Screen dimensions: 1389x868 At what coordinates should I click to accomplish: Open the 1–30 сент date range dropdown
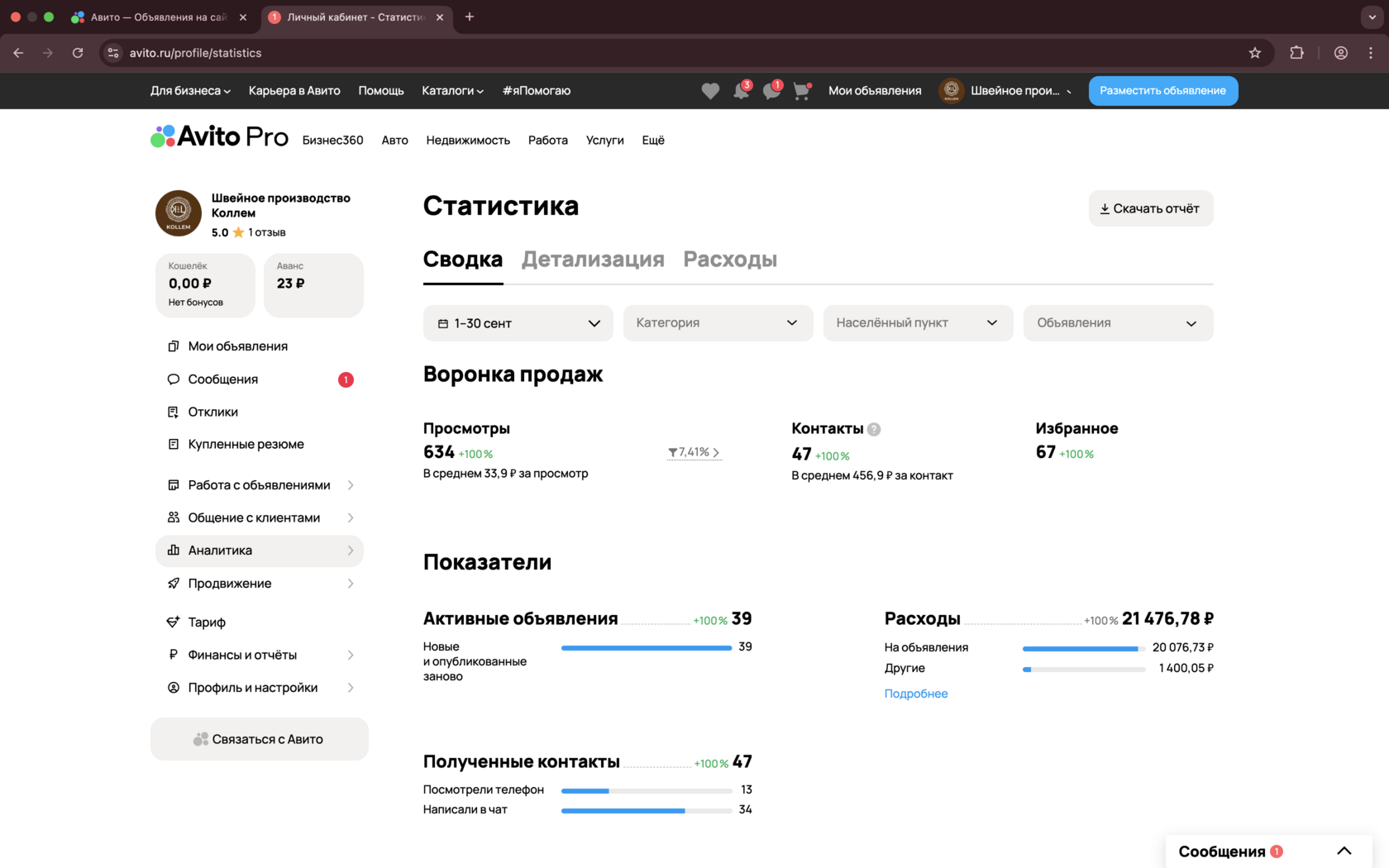pos(518,323)
